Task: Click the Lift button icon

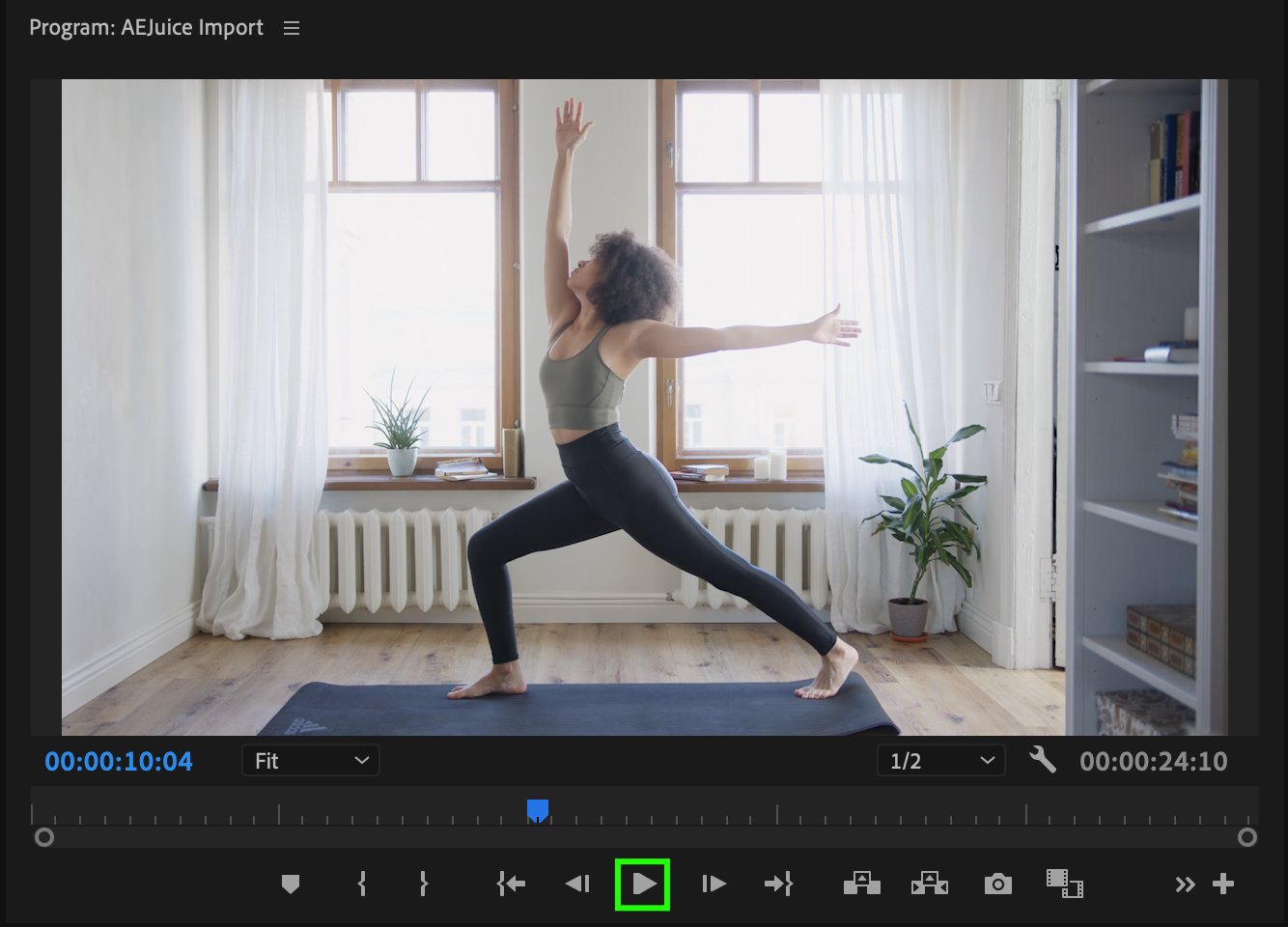Action: [x=861, y=884]
